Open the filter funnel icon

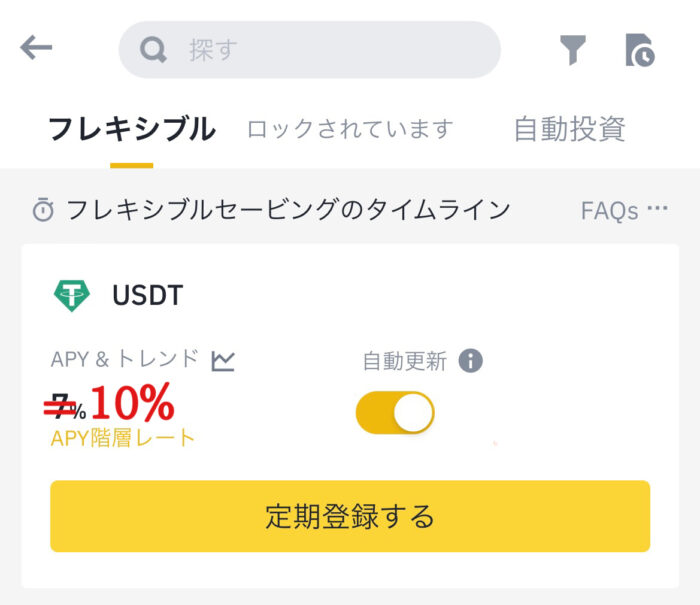click(x=572, y=50)
